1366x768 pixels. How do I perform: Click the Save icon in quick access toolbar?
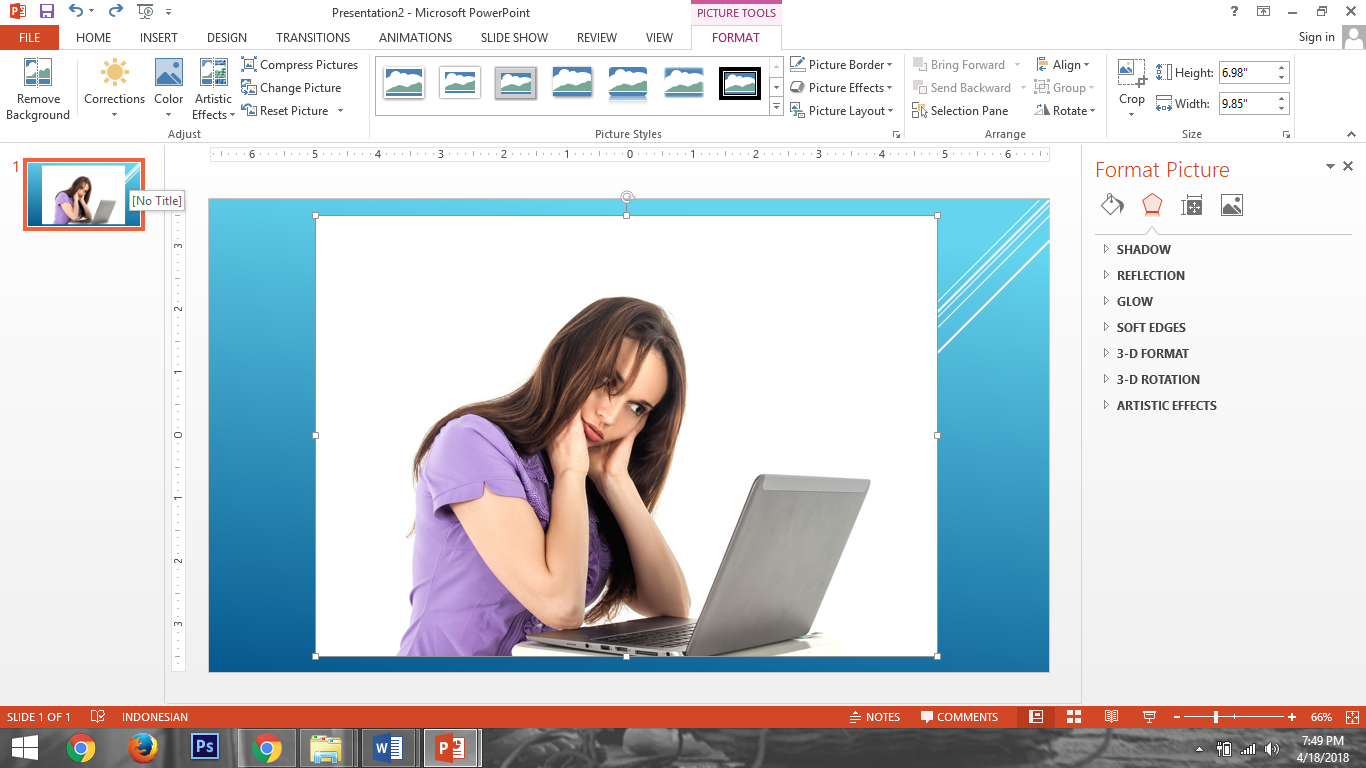coord(47,12)
